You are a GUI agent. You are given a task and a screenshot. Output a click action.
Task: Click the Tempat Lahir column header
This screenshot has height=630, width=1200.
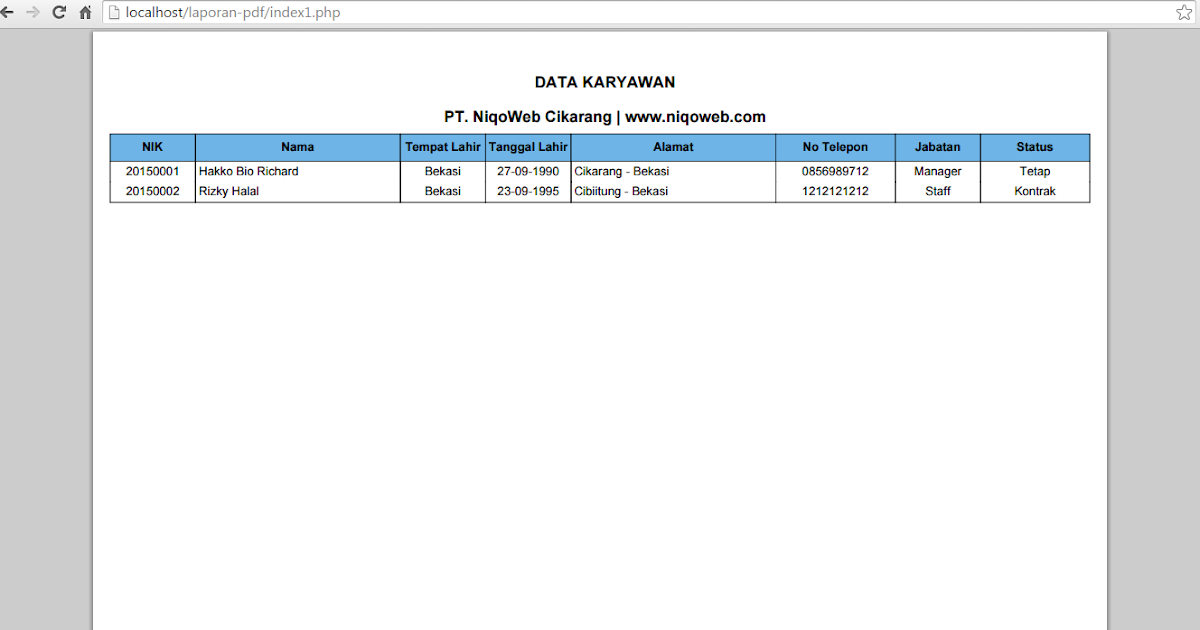(443, 146)
